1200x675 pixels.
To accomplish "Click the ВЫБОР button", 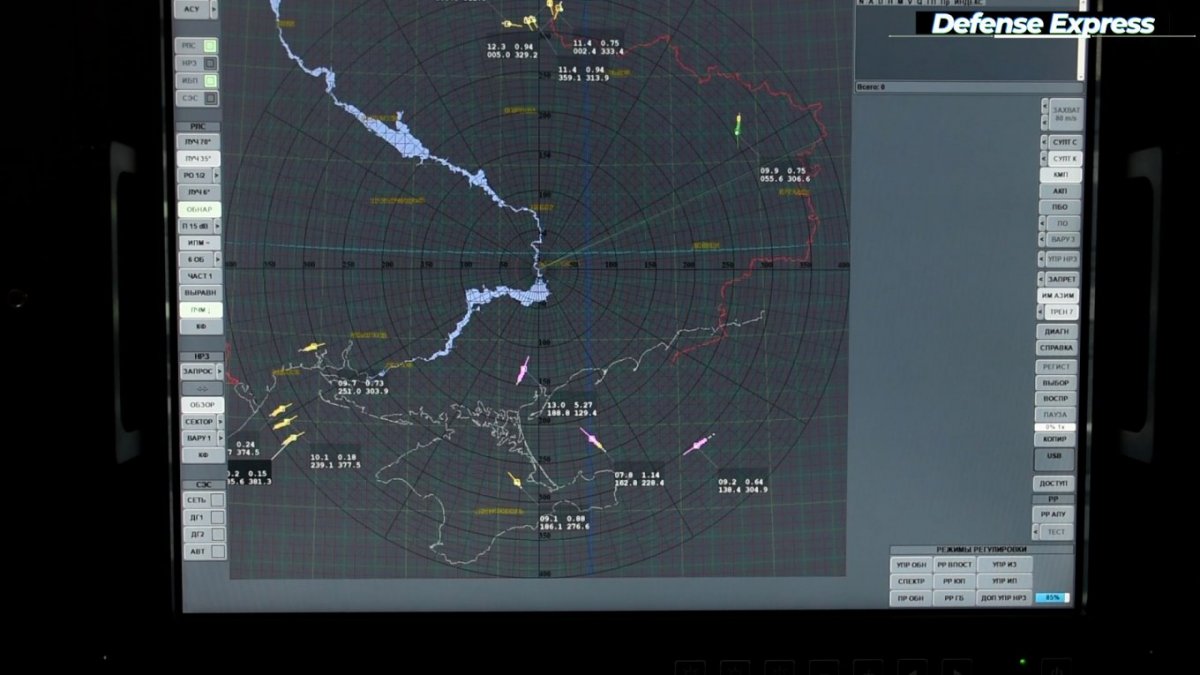I will [x=1055, y=383].
